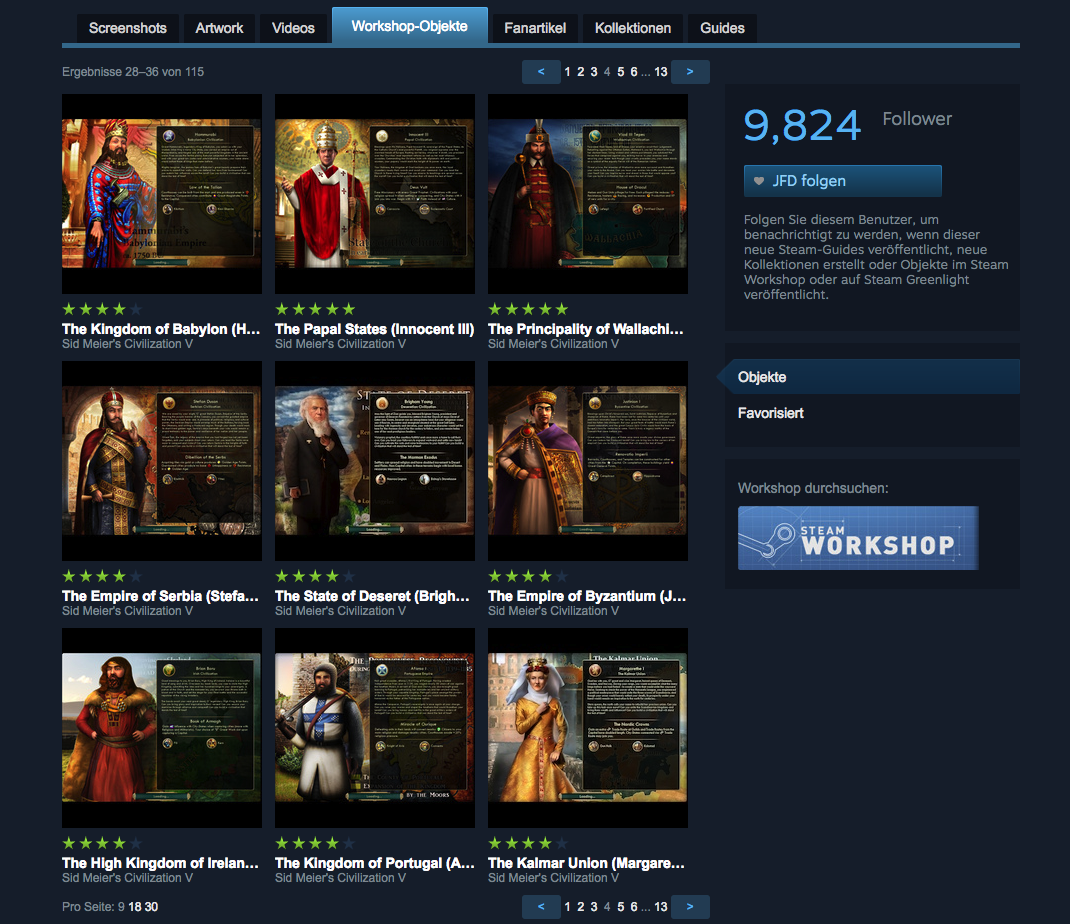Click the star rating under The Kalmar Union

point(528,843)
